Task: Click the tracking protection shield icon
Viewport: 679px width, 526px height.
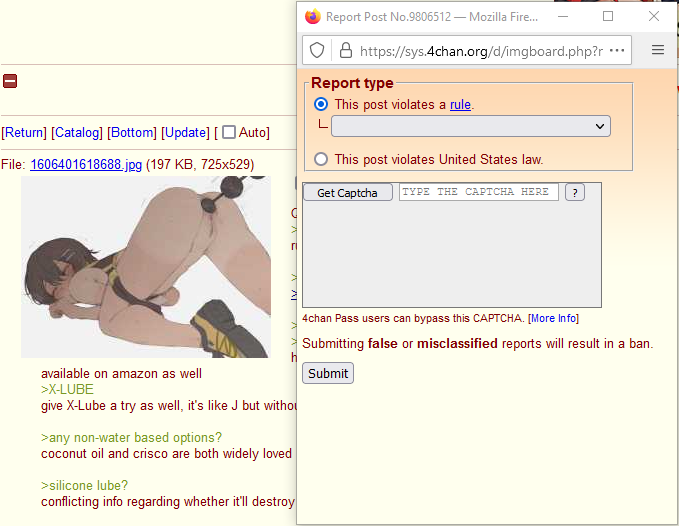Action: tap(317, 51)
